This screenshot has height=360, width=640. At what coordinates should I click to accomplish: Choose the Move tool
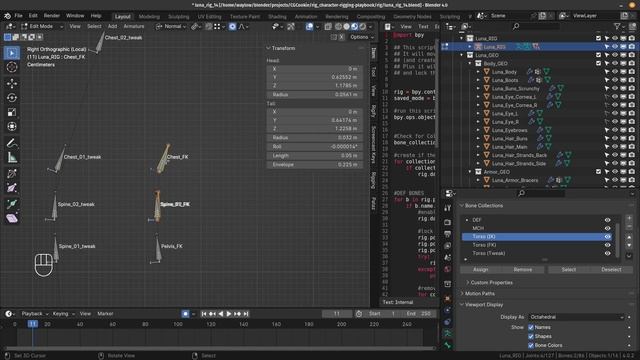point(12,83)
